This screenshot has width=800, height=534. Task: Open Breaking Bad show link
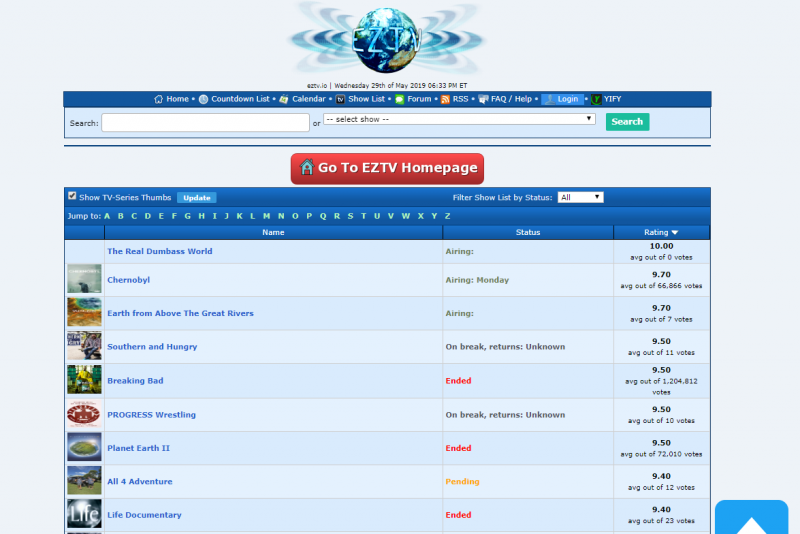[135, 380]
